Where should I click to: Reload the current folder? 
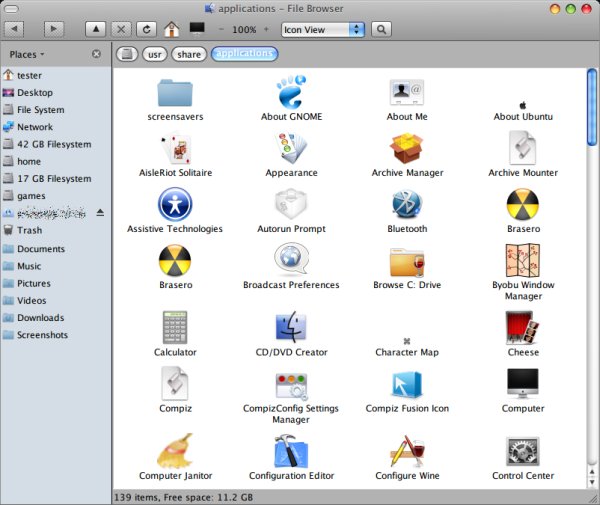tap(148, 30)
